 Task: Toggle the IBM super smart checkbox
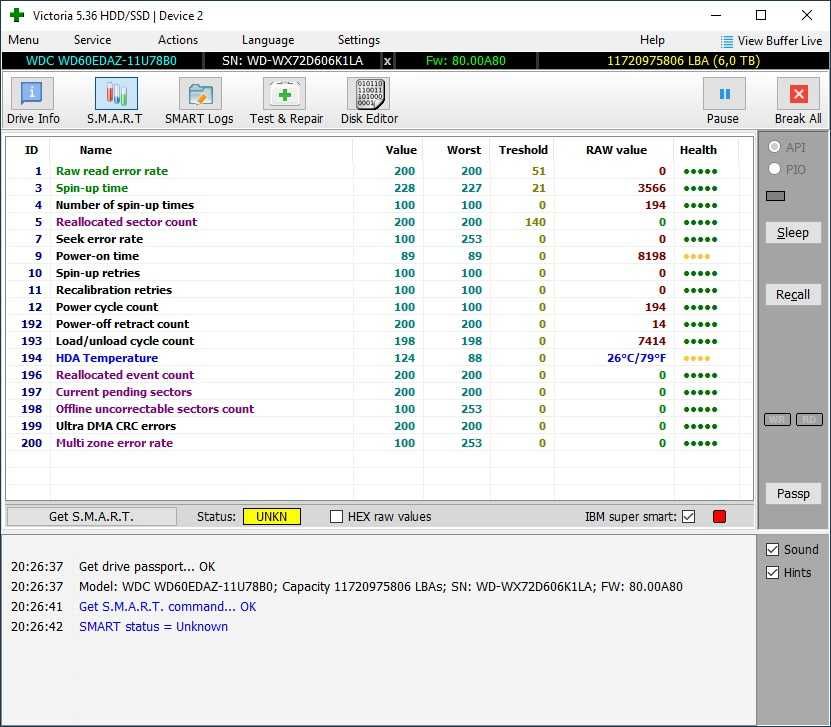pyautogui.click(x=688, y=517)
